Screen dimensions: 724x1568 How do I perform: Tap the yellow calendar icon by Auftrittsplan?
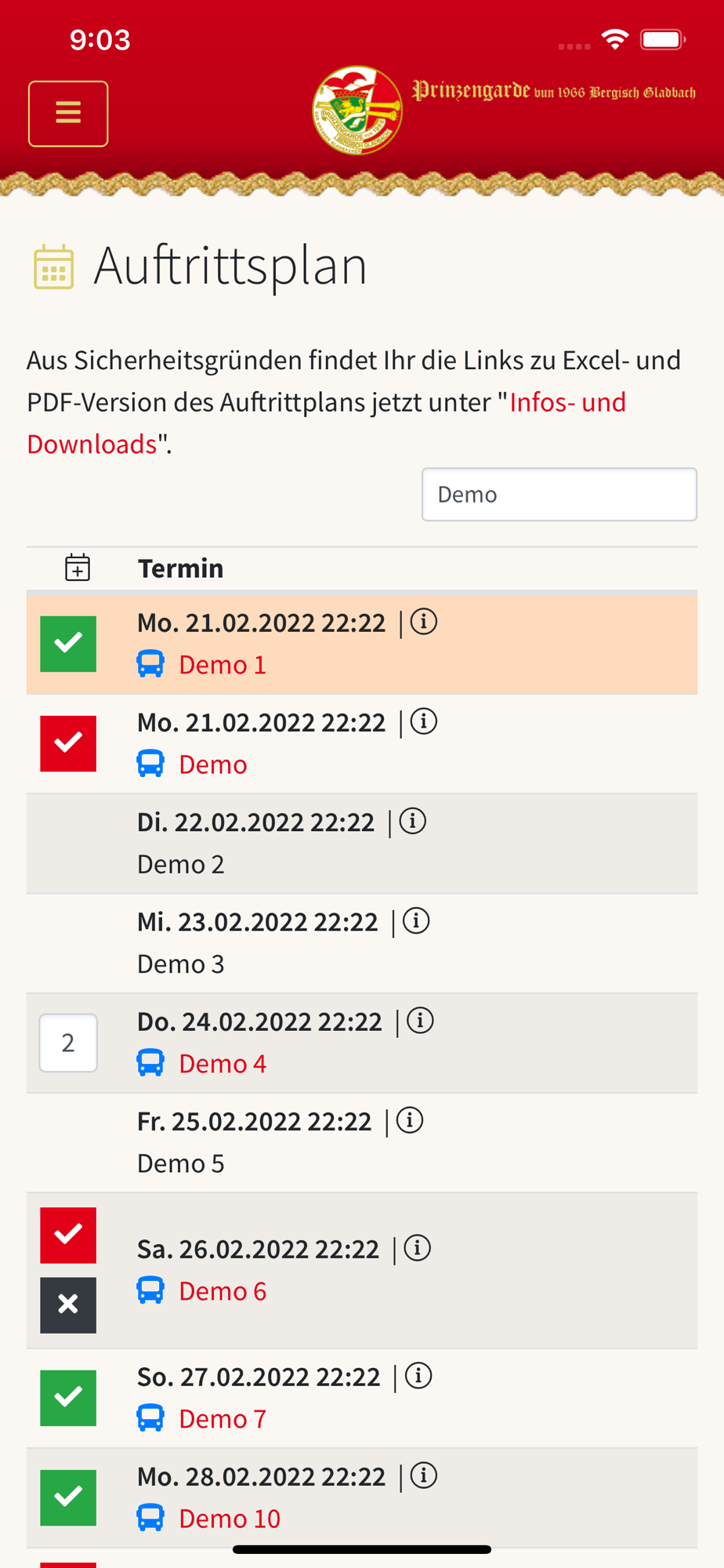54,267
